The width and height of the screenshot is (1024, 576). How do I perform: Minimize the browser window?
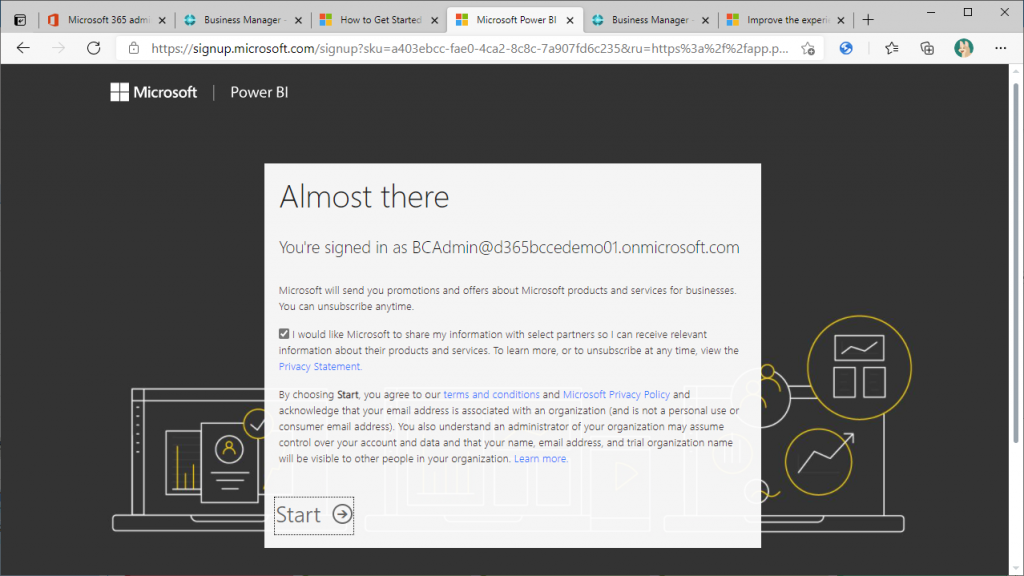931,12
